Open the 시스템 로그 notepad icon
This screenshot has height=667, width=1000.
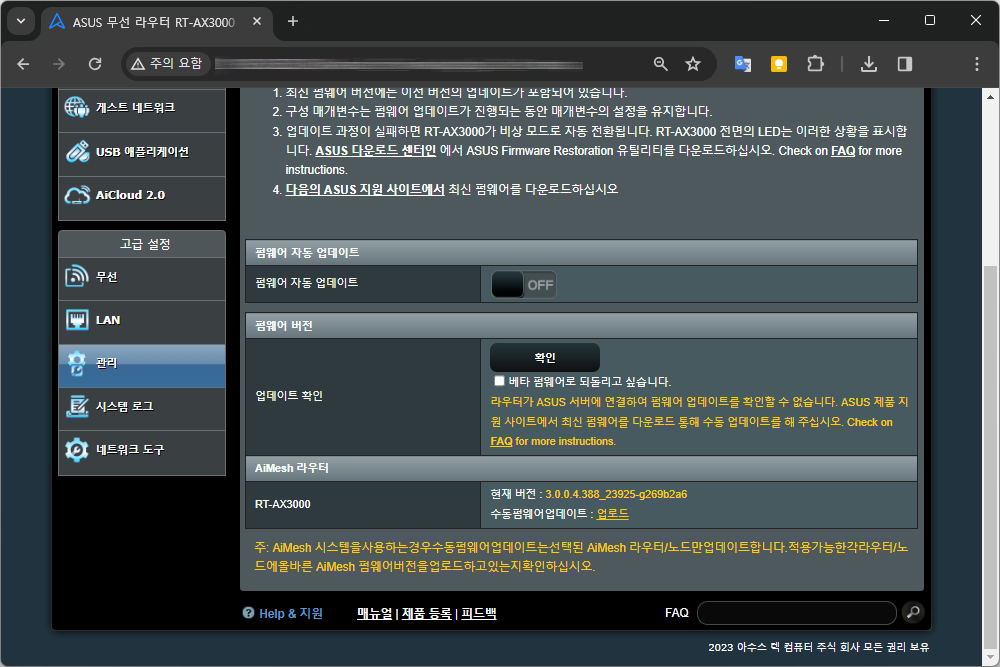click(77, 406)
